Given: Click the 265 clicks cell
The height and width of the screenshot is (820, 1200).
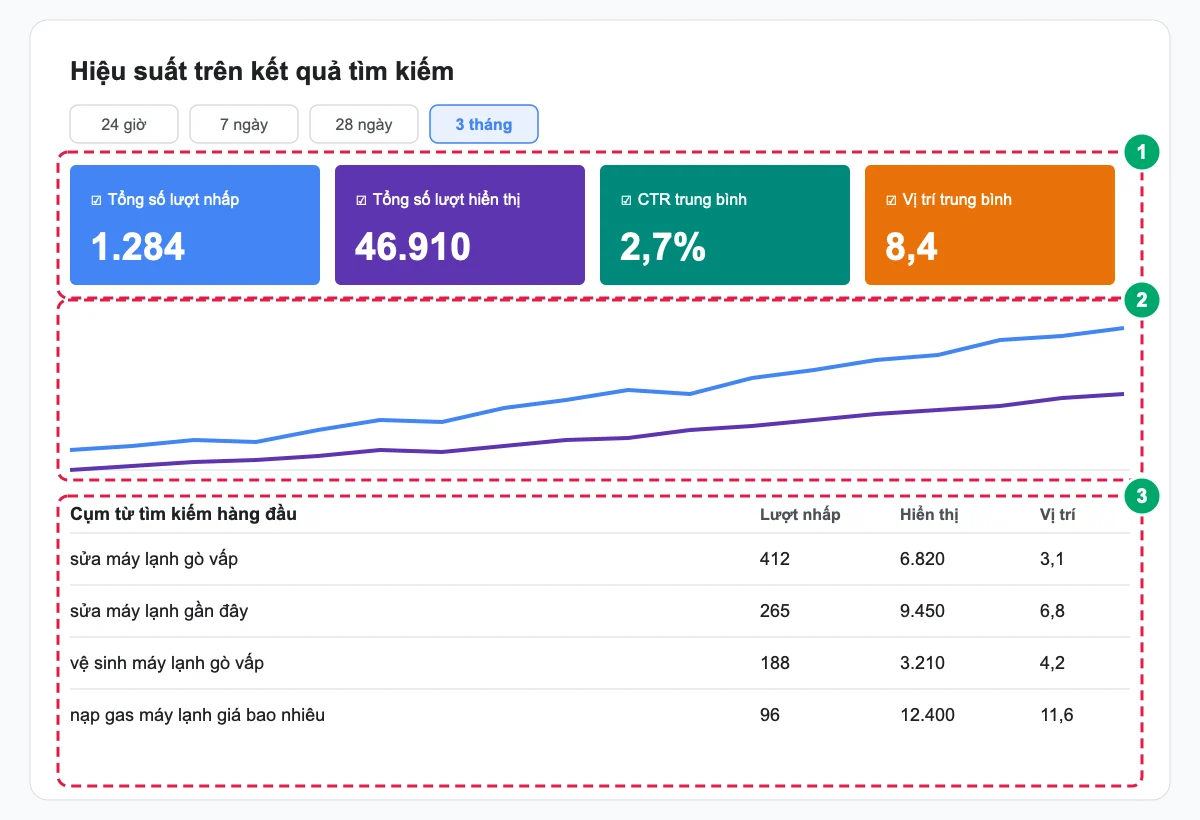Looking at the screenshot, I should (x=775, y=611).
